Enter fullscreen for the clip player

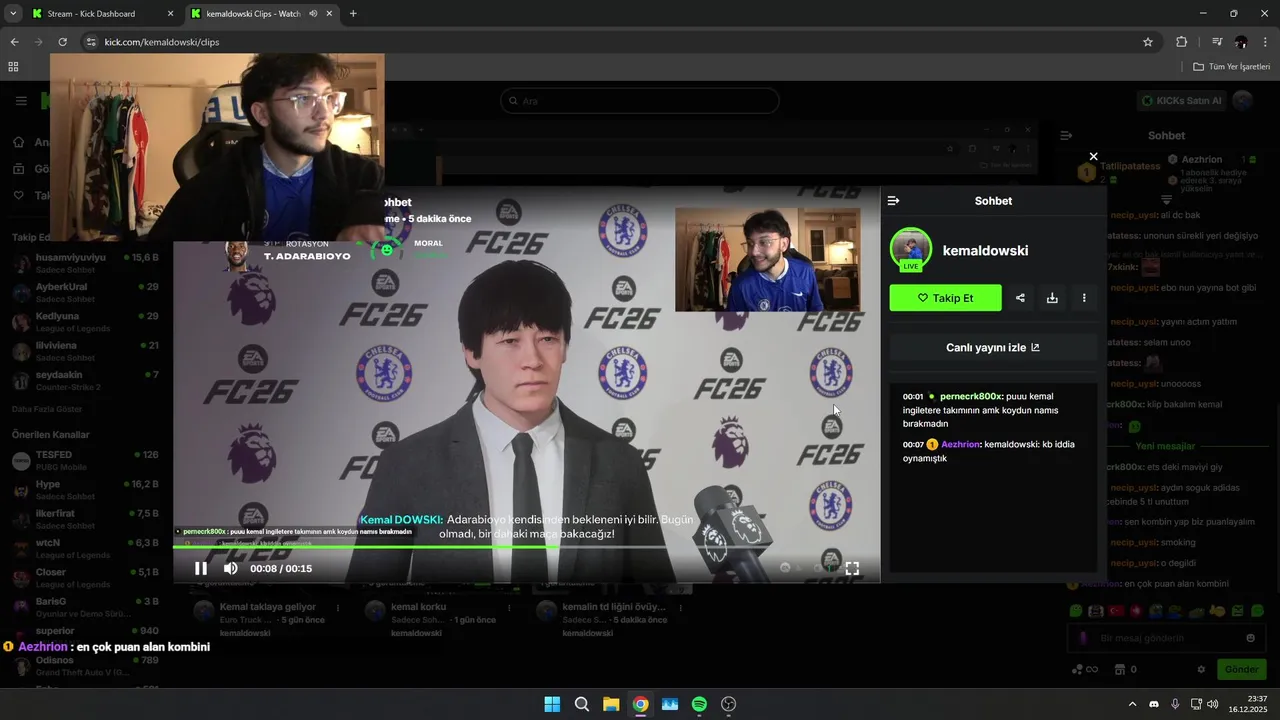[x=852, y=568]
